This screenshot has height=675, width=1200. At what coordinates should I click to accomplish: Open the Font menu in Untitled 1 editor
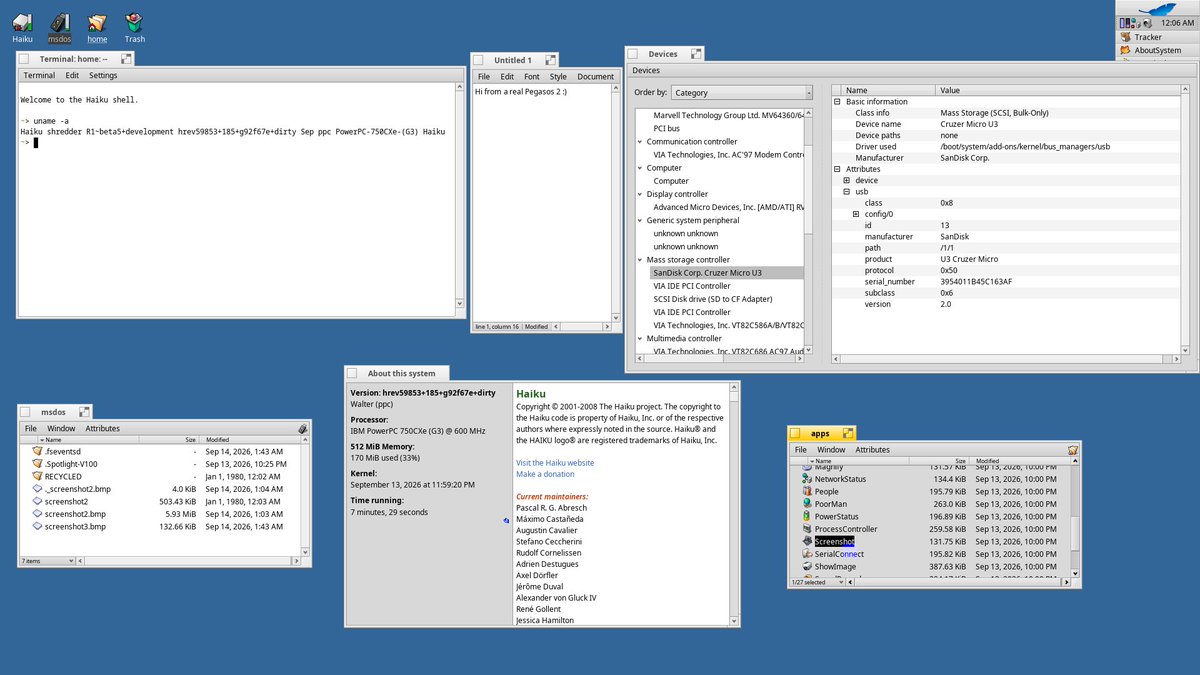[x=532, y=76]
